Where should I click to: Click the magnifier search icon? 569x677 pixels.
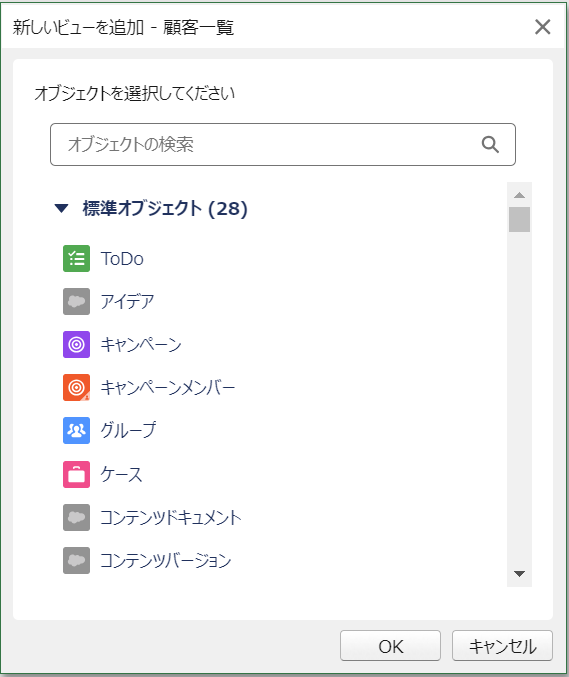pyautogui.click(x=490, y=145)
